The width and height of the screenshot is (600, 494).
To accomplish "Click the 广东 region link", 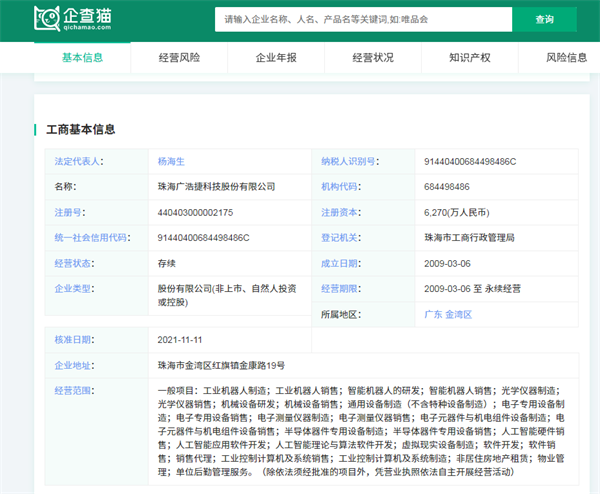I will coord(435,314).
